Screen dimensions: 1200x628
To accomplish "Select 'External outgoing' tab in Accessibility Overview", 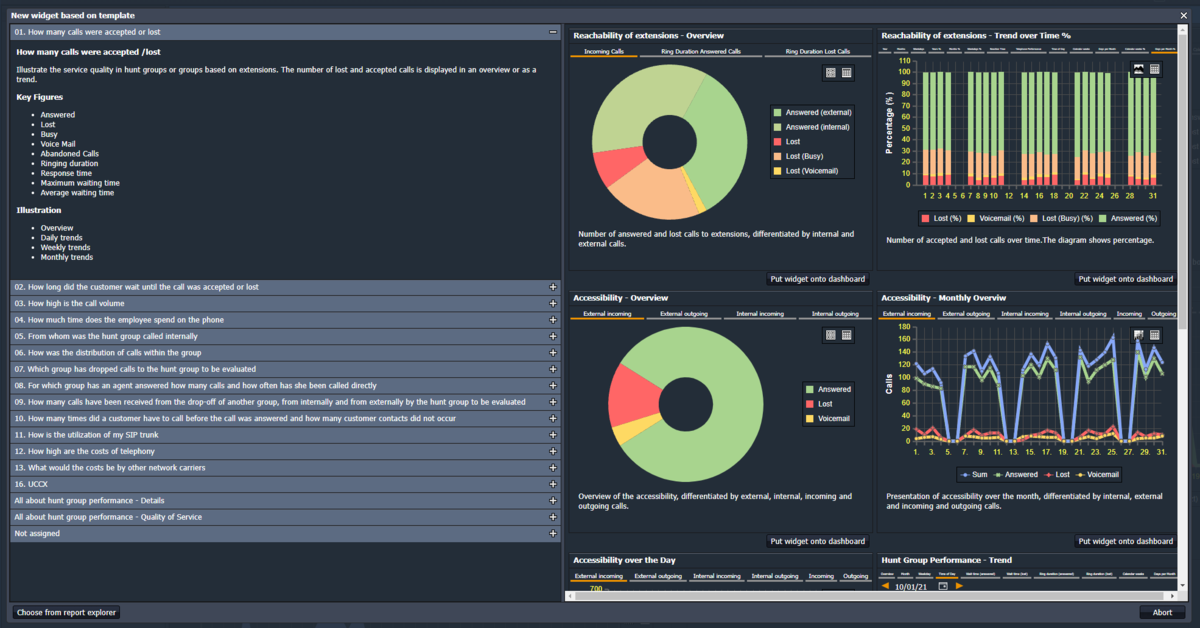I will (684, 314).
